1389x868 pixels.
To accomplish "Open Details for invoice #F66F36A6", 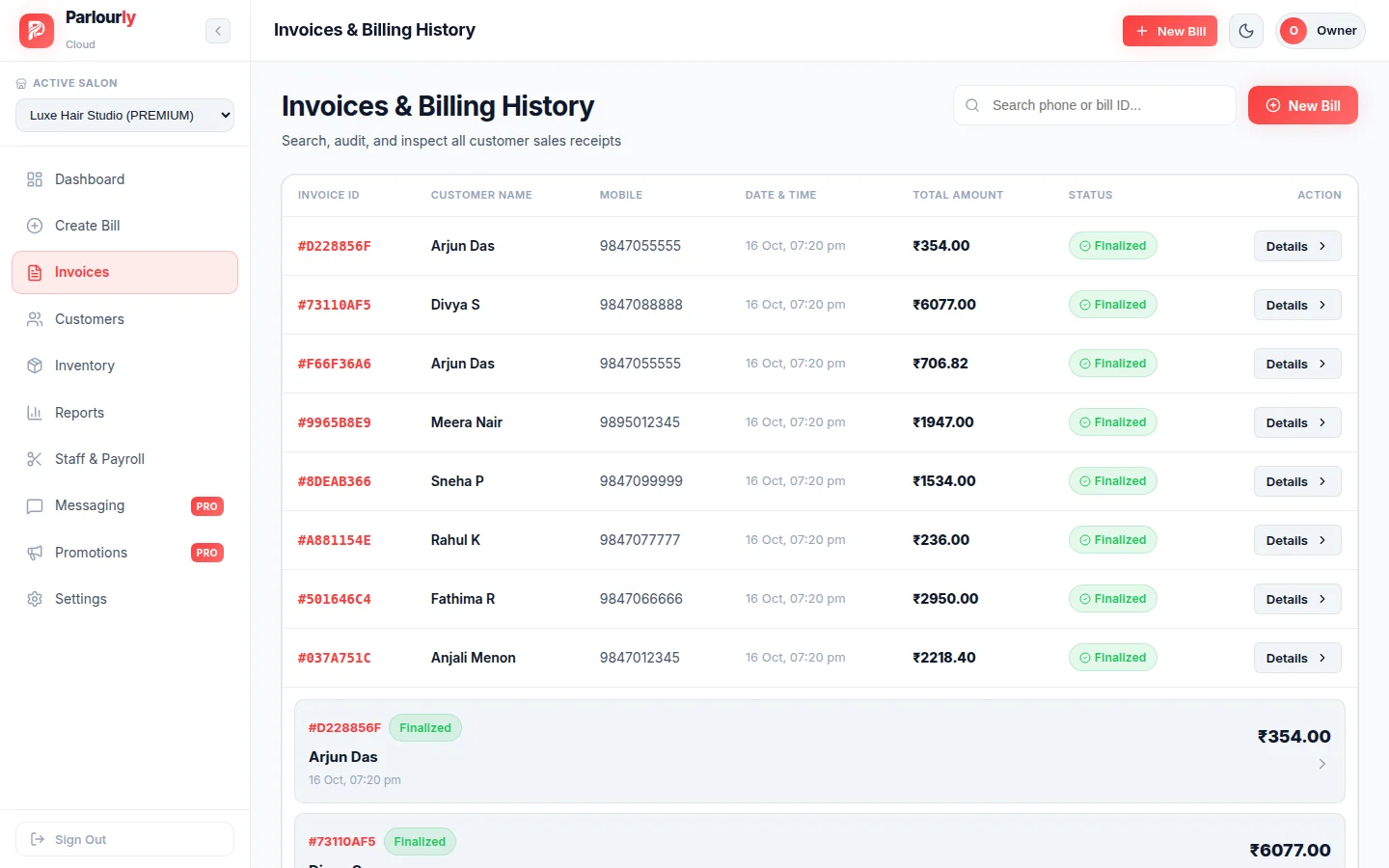I will 1297,364.
